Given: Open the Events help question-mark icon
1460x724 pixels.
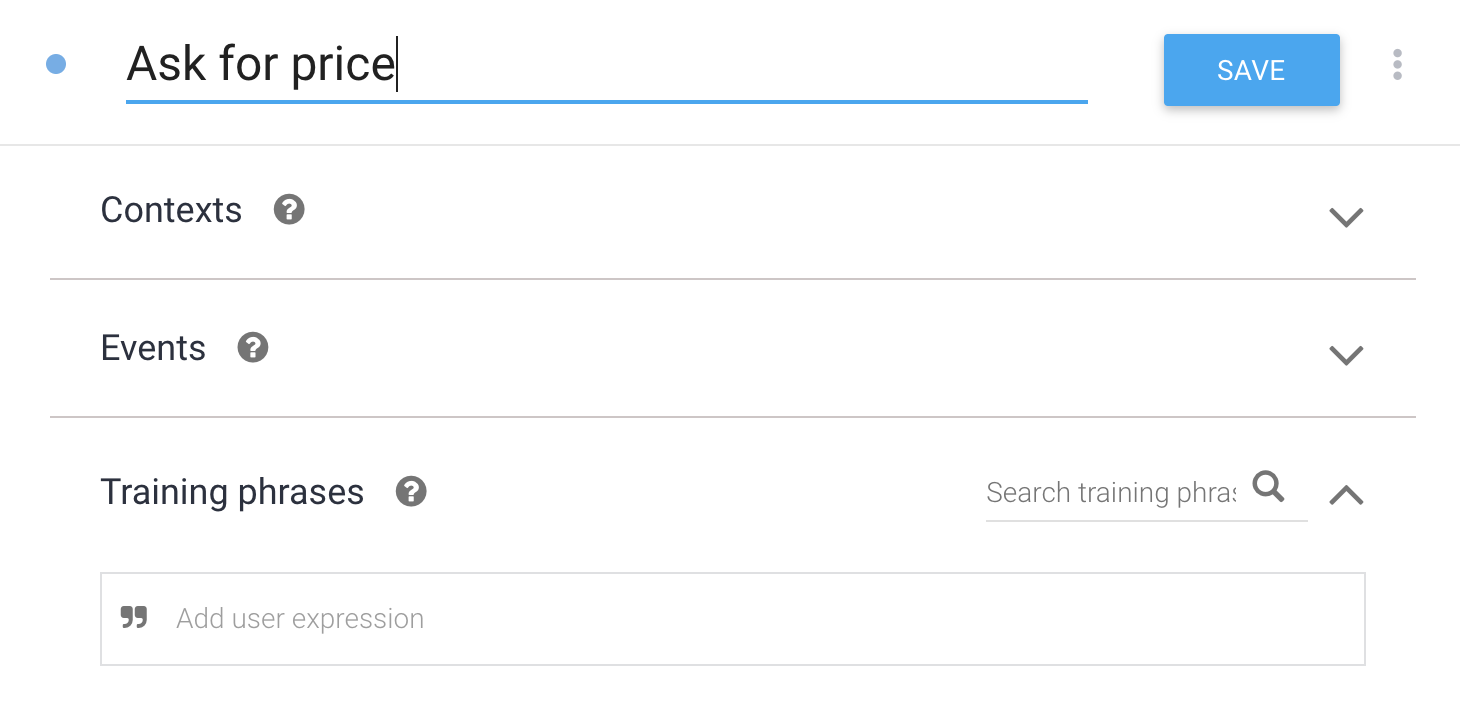Looking at the screenshot, I should point(253,348).
